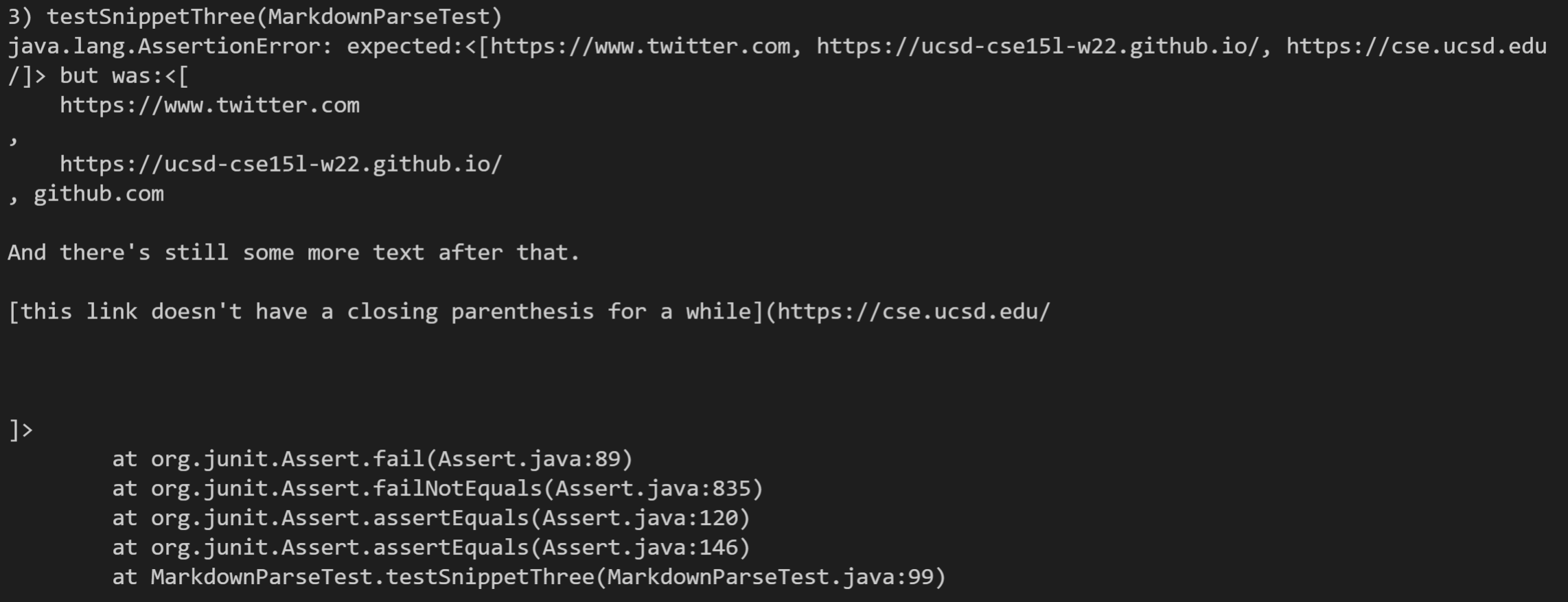This screenshot has height=602, width=1568.
Task: Open the expected https://cse.ucsd.edu link
Action: 1416,47
